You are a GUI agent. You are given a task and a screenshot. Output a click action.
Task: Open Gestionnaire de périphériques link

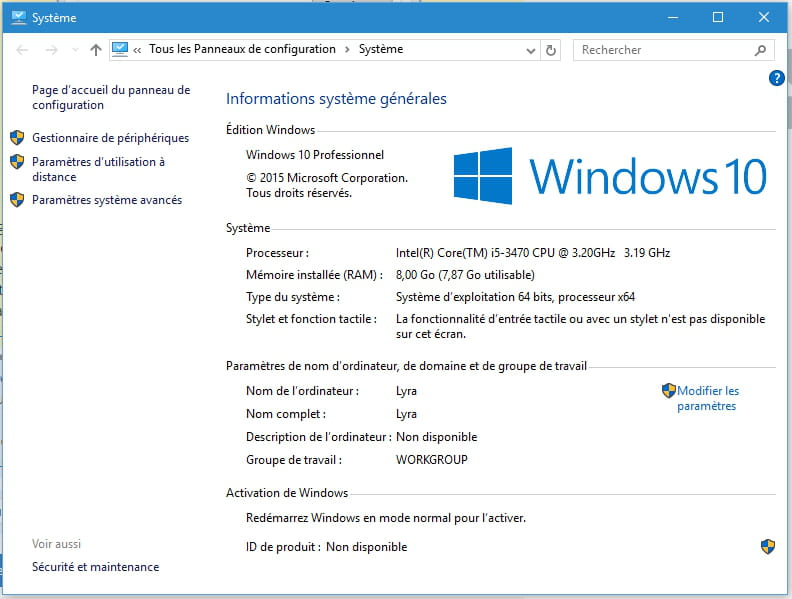(111, 138)
